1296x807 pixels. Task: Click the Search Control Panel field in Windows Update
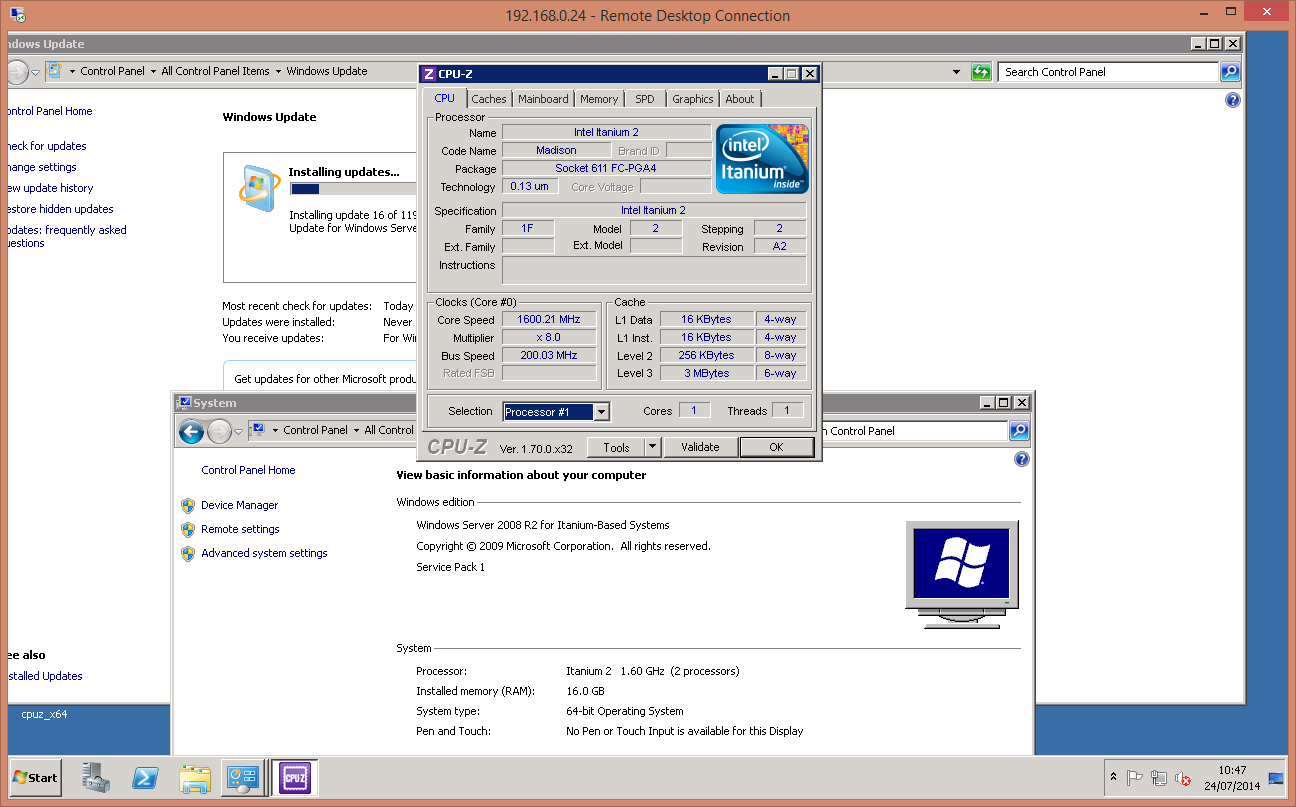[x=1107, y=72]
